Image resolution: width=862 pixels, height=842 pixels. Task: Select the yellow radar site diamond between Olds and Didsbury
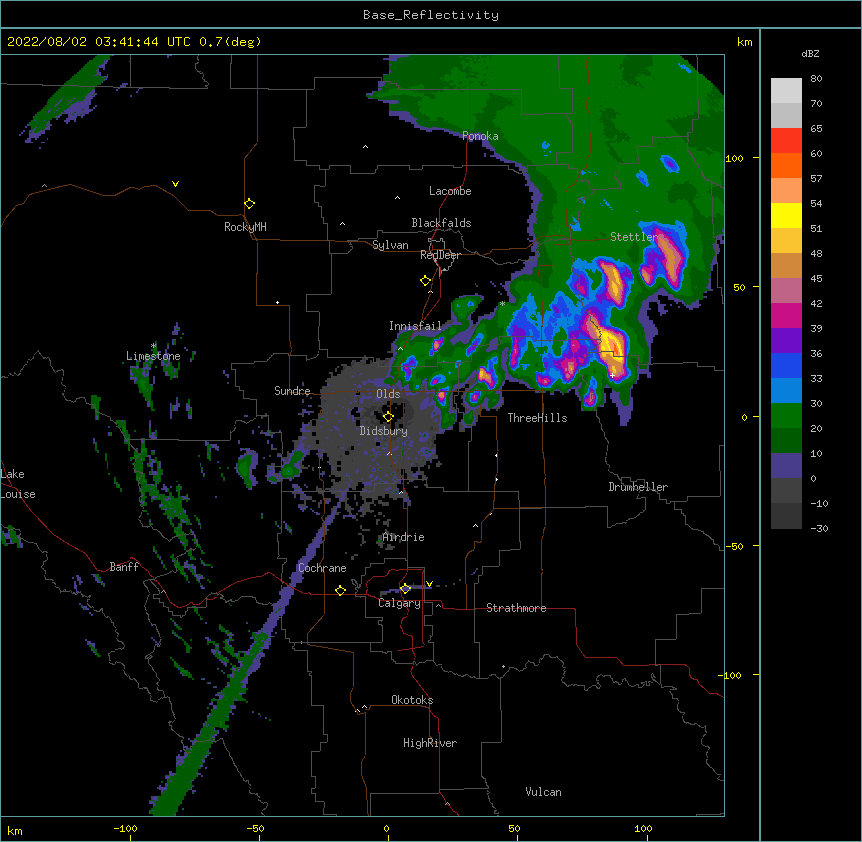click(389, 417)
